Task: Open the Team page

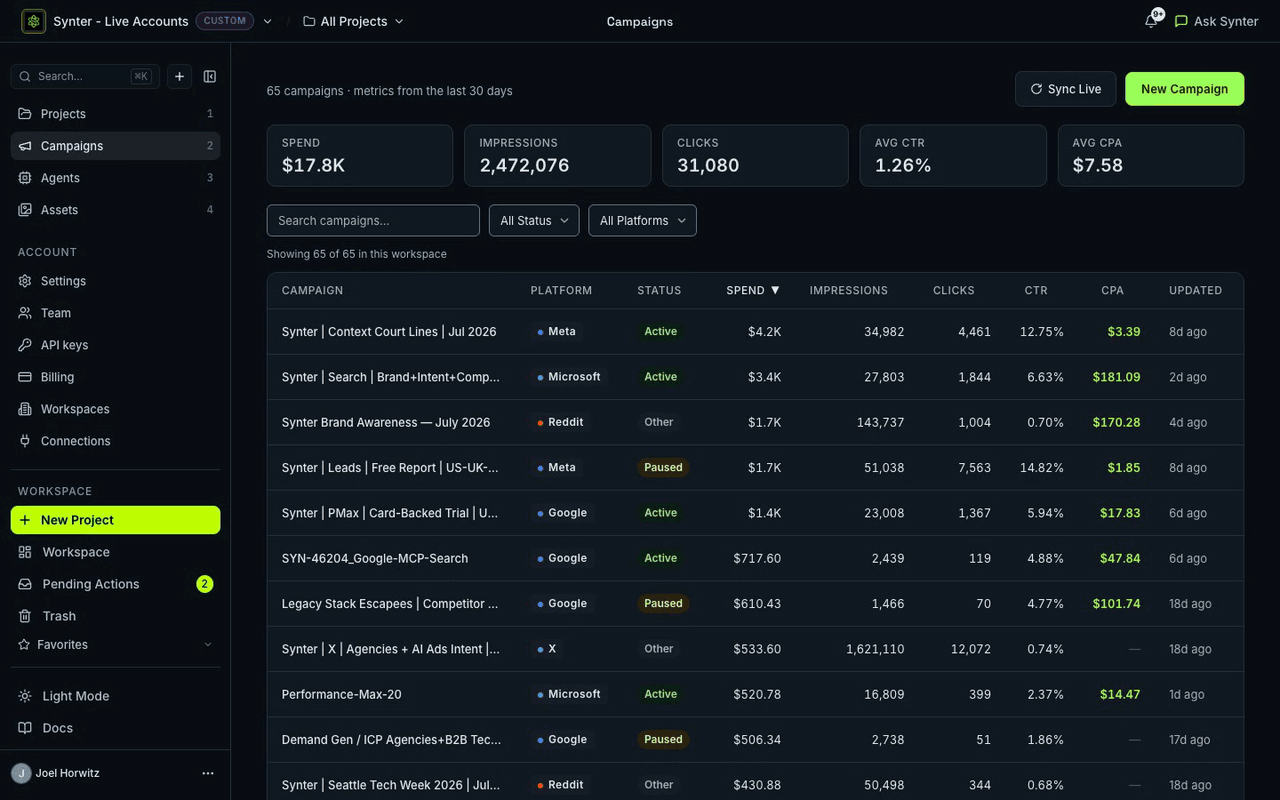Action: coord(116,313)
